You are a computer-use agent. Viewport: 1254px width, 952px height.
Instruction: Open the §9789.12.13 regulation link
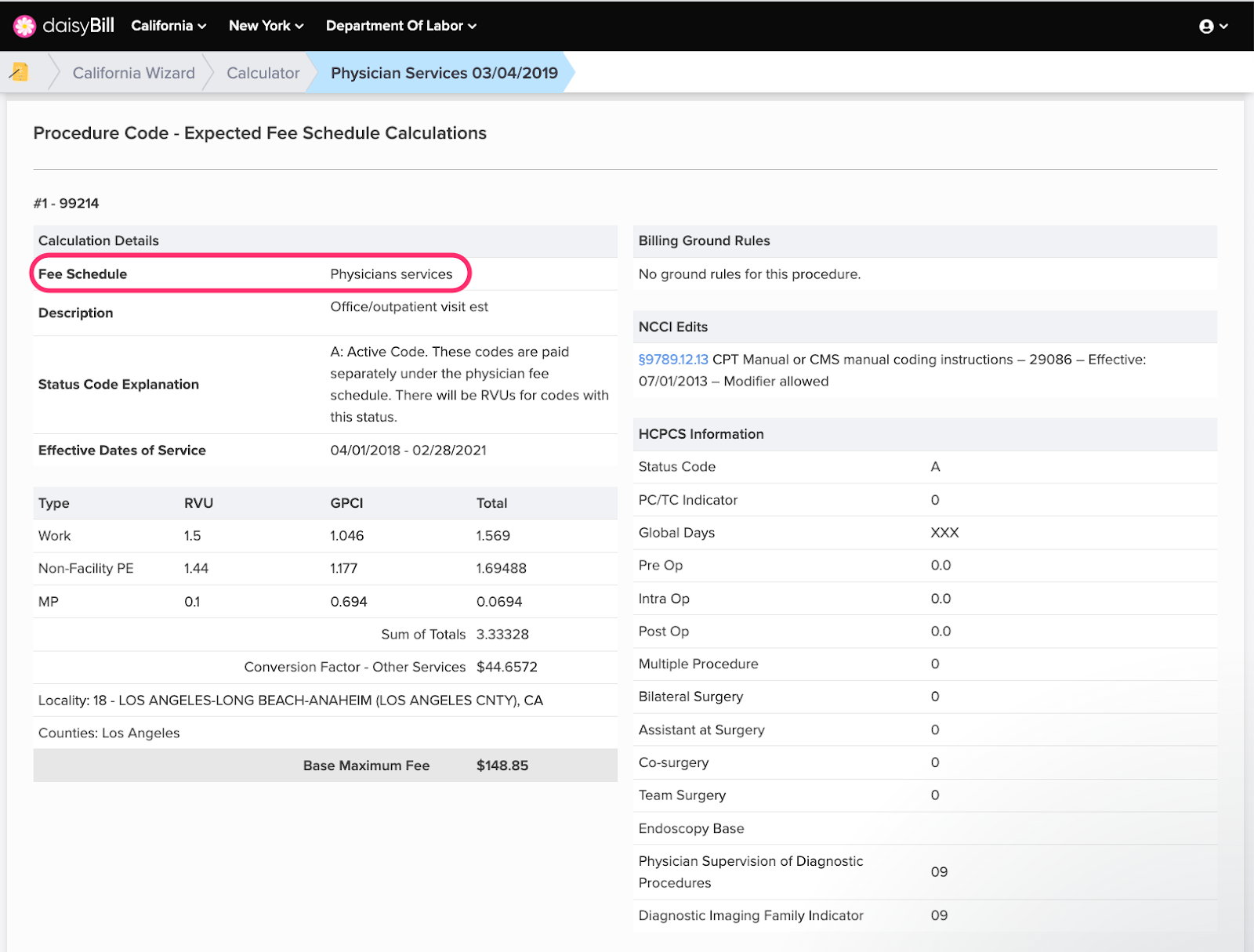click(672, 360)
